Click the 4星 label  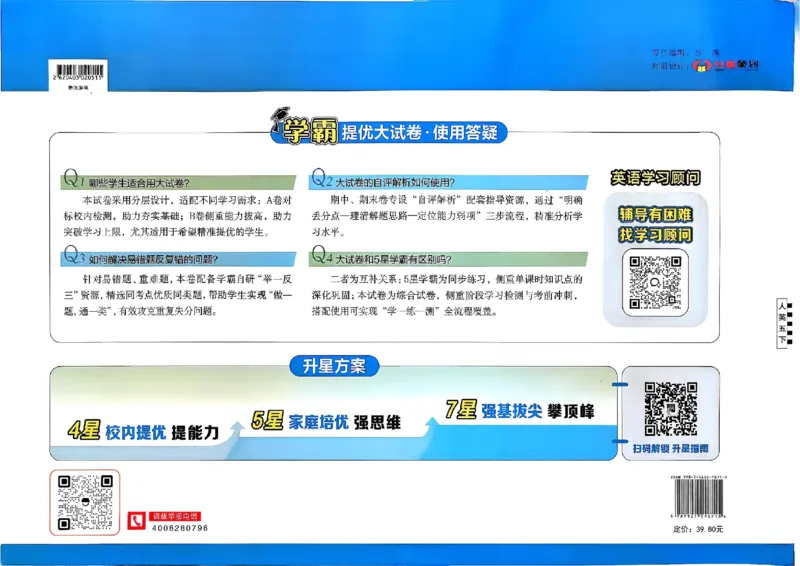[x=84, y=431]
